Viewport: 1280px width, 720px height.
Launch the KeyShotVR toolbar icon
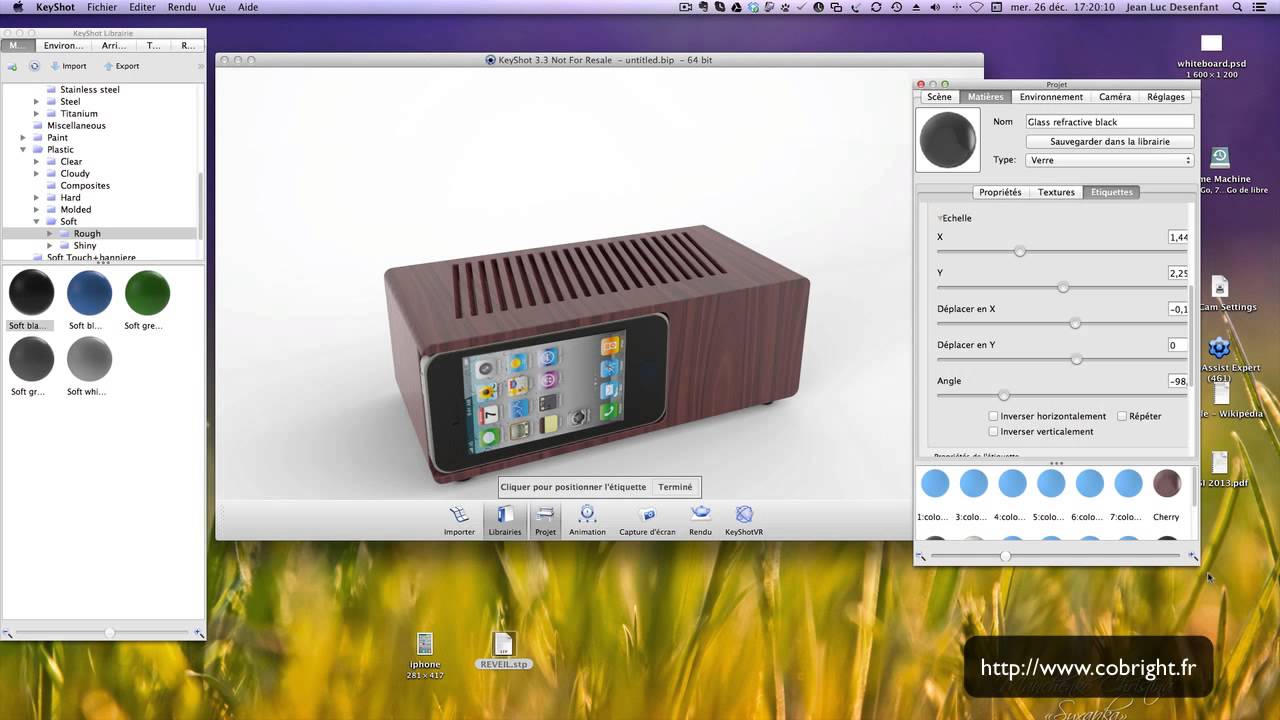click(744, 520)
